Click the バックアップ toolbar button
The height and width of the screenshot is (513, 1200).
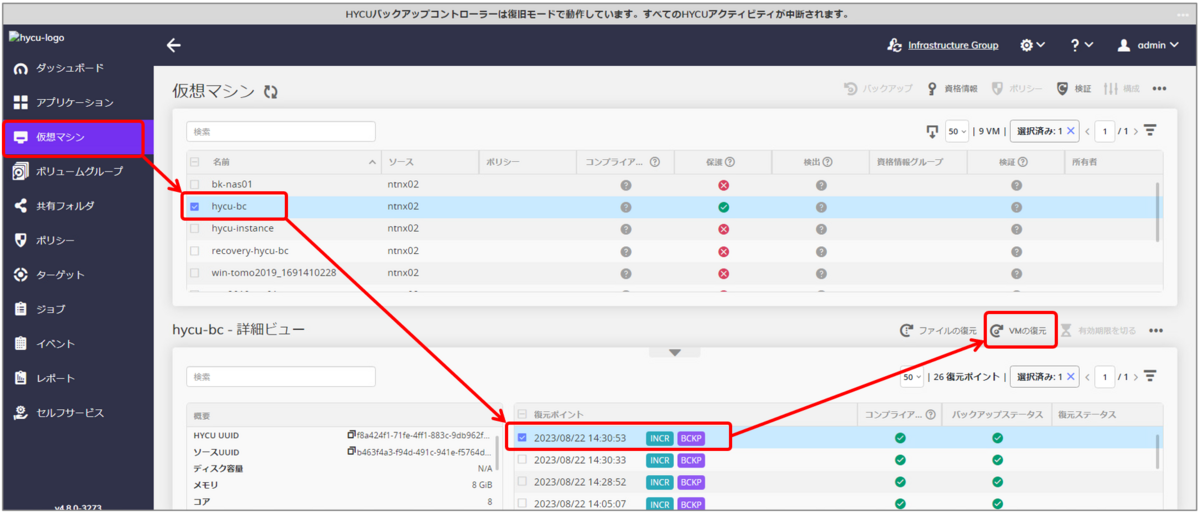pos(878,88)
